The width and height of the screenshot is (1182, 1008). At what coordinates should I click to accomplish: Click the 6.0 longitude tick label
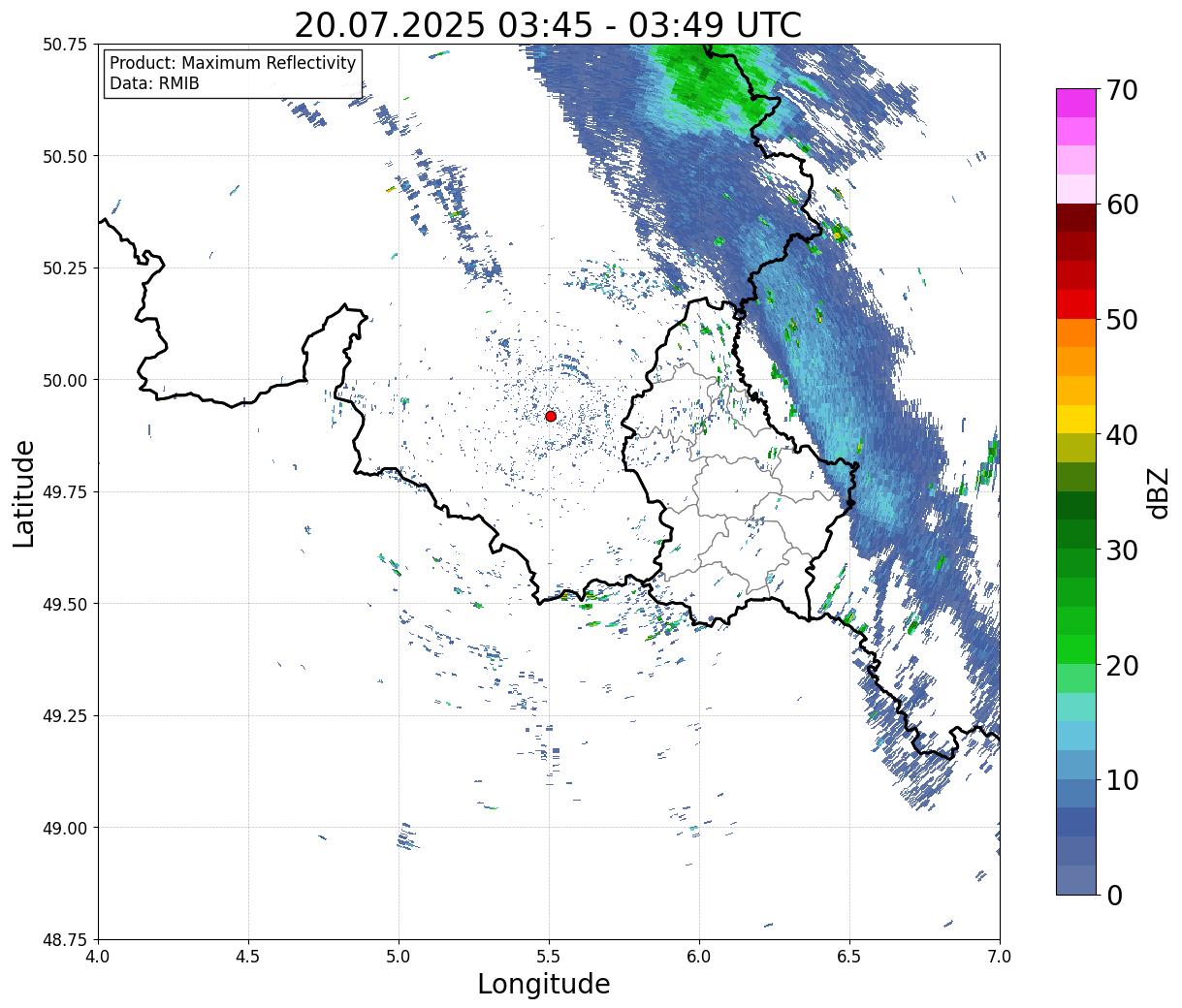pyautogui.click(x=699, y=957)
